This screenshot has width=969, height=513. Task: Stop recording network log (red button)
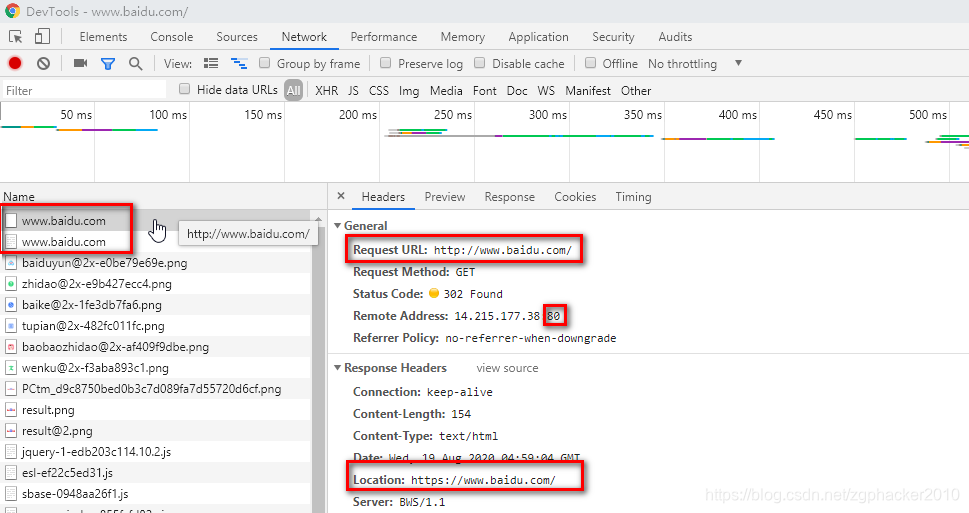pyautogui.click(x=15, y=63)
